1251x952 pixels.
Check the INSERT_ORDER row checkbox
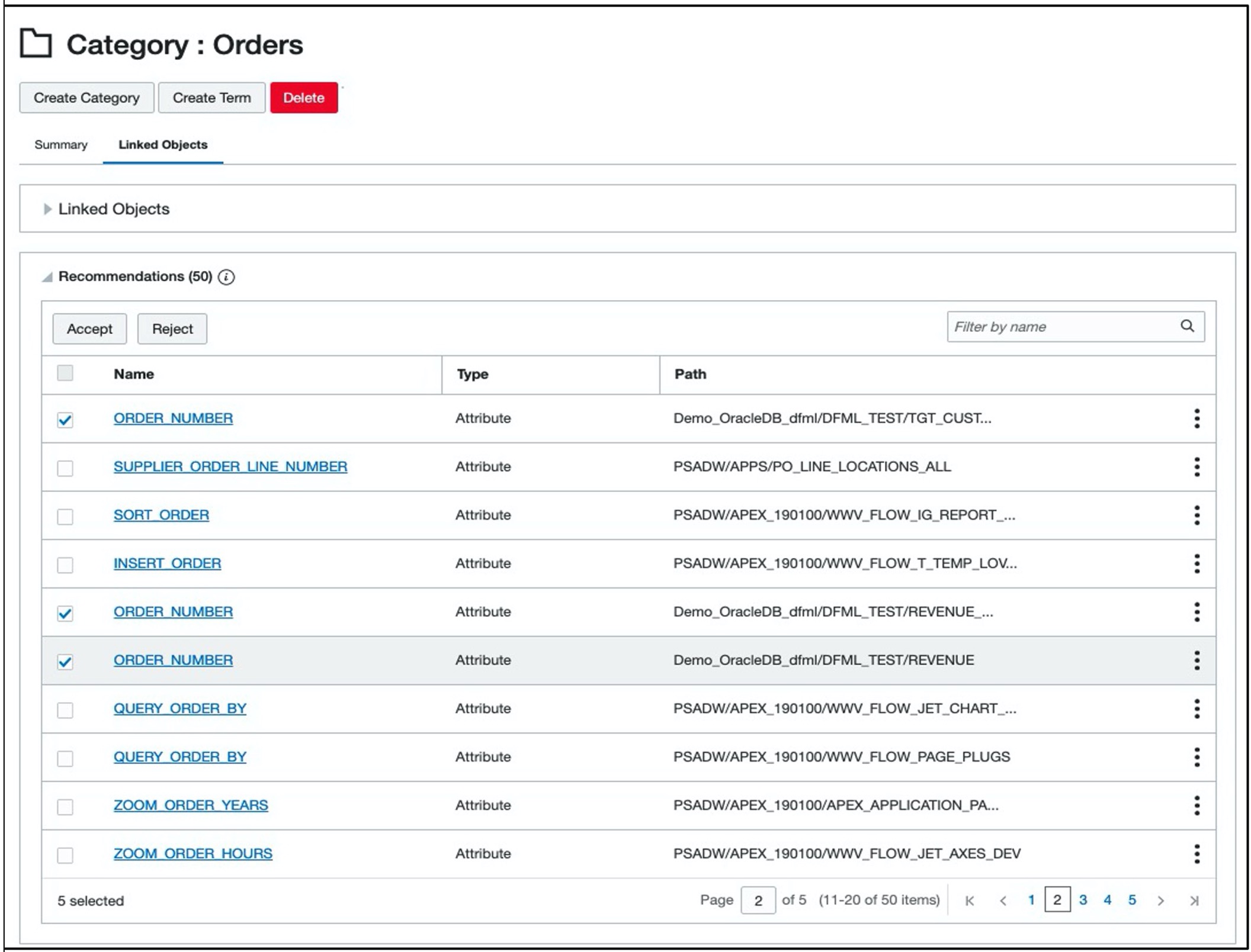click(x=65, y=565)
